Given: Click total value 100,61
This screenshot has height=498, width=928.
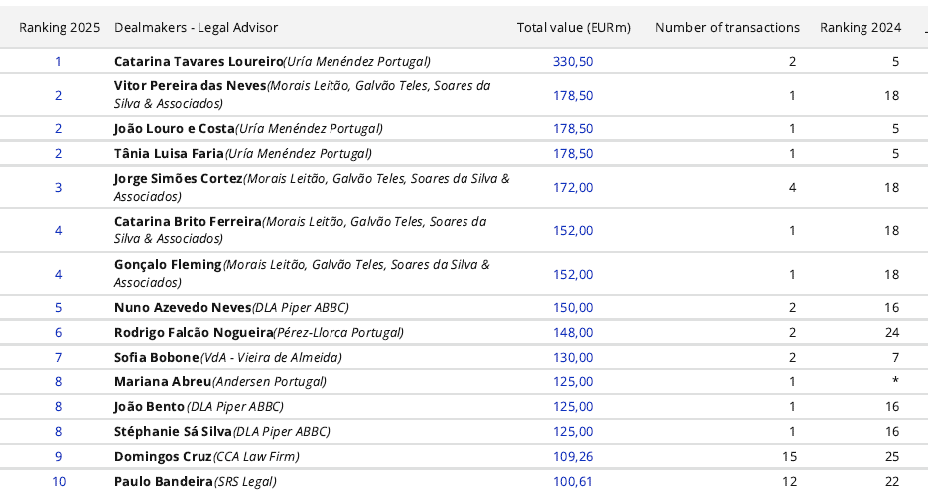Looking at the screenshot, I should tap(573, 481).
